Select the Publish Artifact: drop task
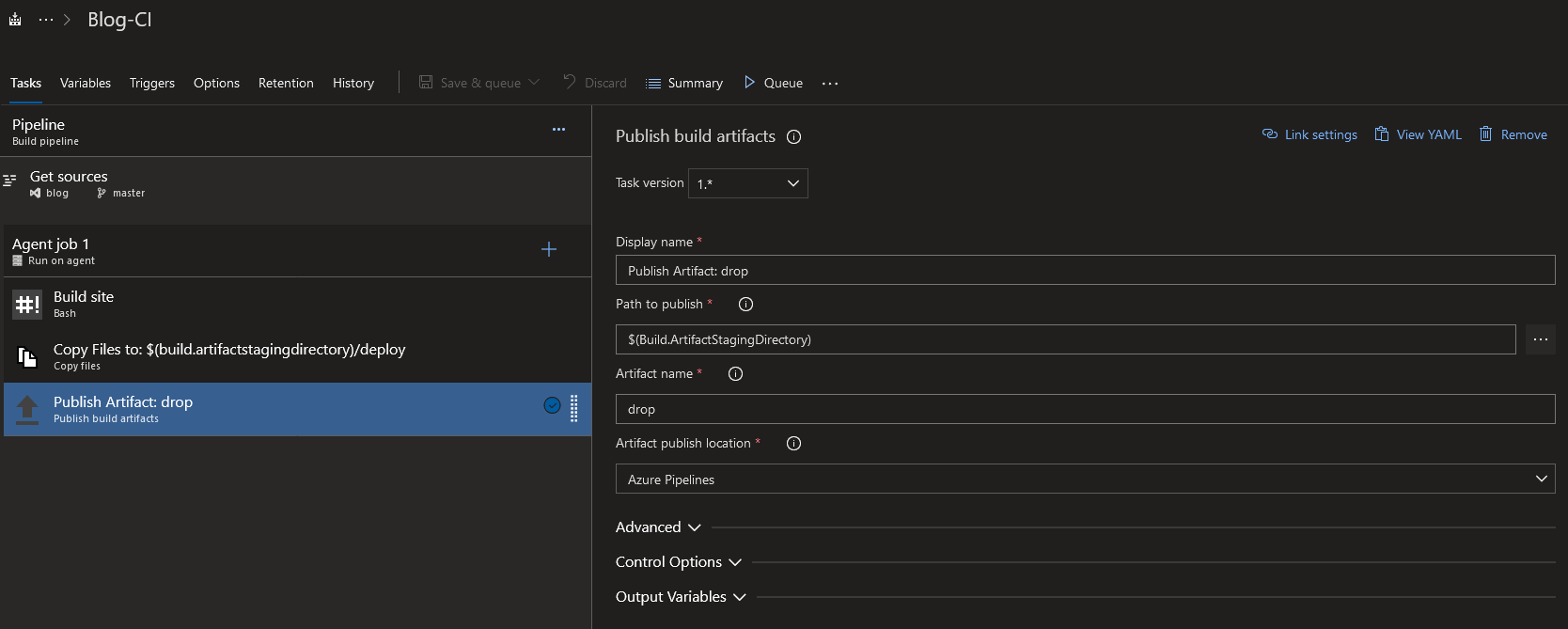1568x629 pixels. click(x=297, y=409)
